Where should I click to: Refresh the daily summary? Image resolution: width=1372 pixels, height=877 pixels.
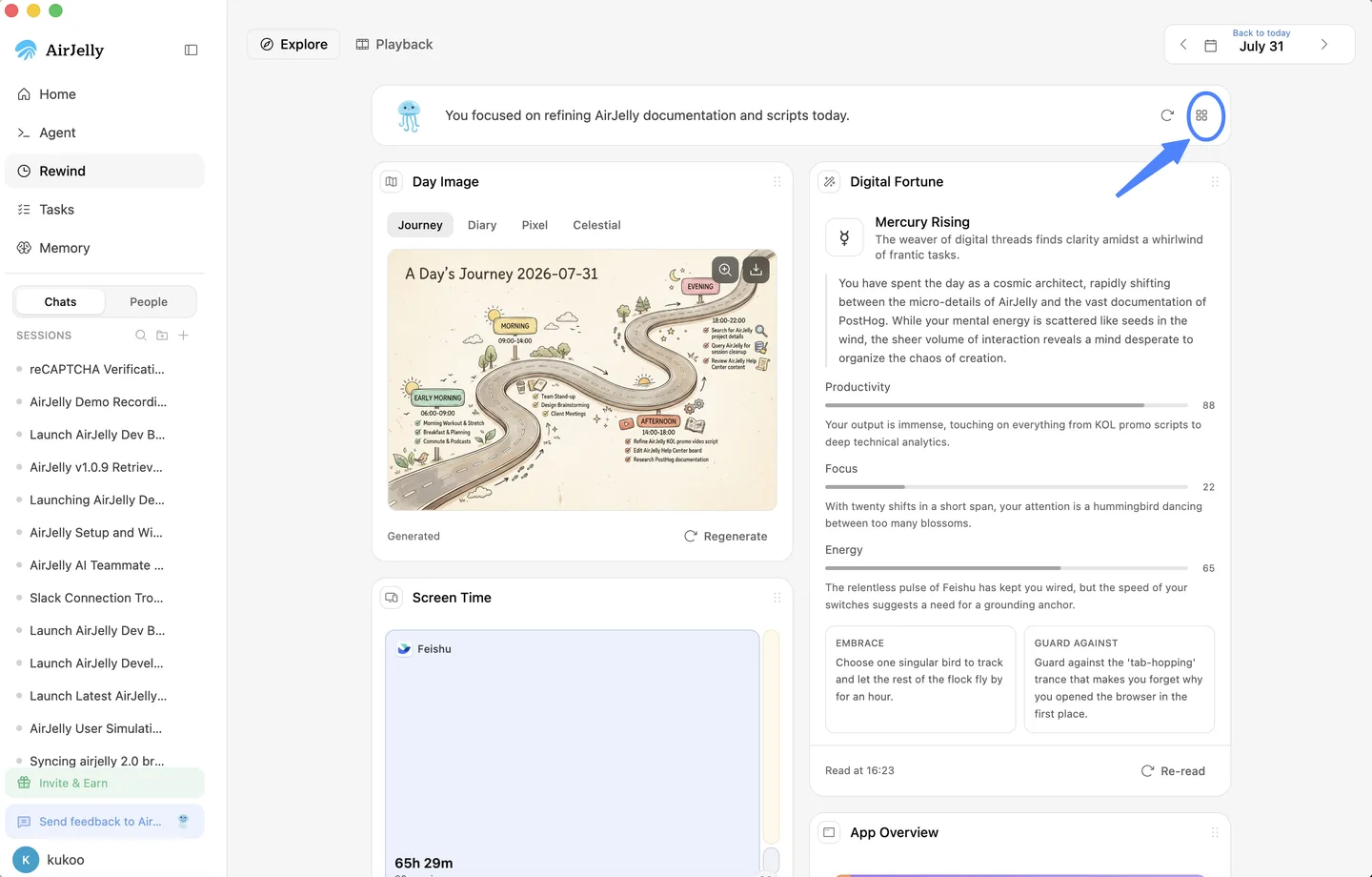(x=1167, y=115)
